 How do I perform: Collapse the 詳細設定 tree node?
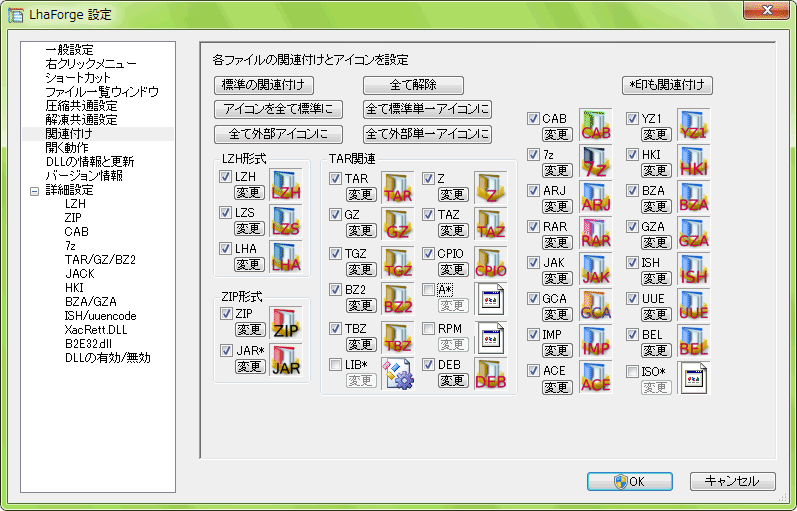(35, 192)
